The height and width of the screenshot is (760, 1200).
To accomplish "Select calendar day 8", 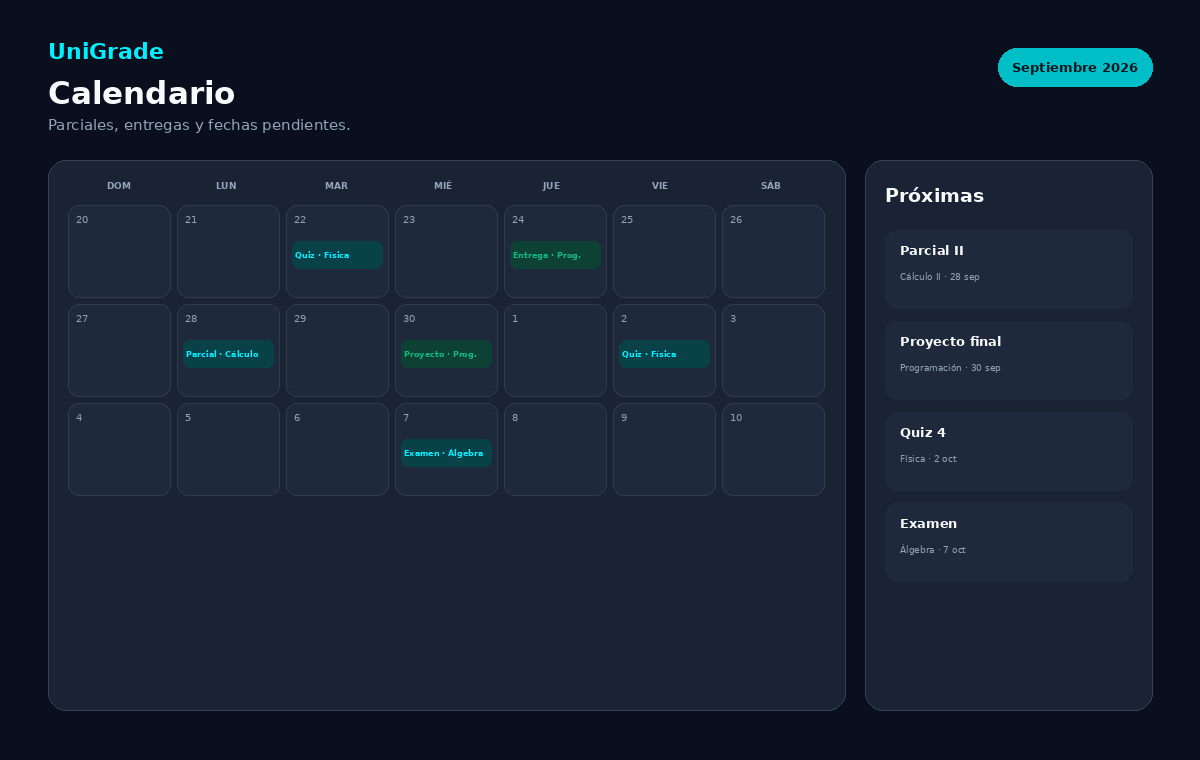I will pyautogui.click(x=555, y=449).
